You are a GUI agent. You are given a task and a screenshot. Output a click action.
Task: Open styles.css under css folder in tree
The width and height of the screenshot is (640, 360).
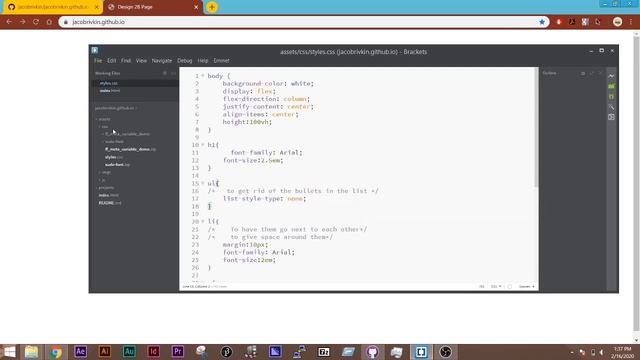pyautogui.click(x=113, y=157)
